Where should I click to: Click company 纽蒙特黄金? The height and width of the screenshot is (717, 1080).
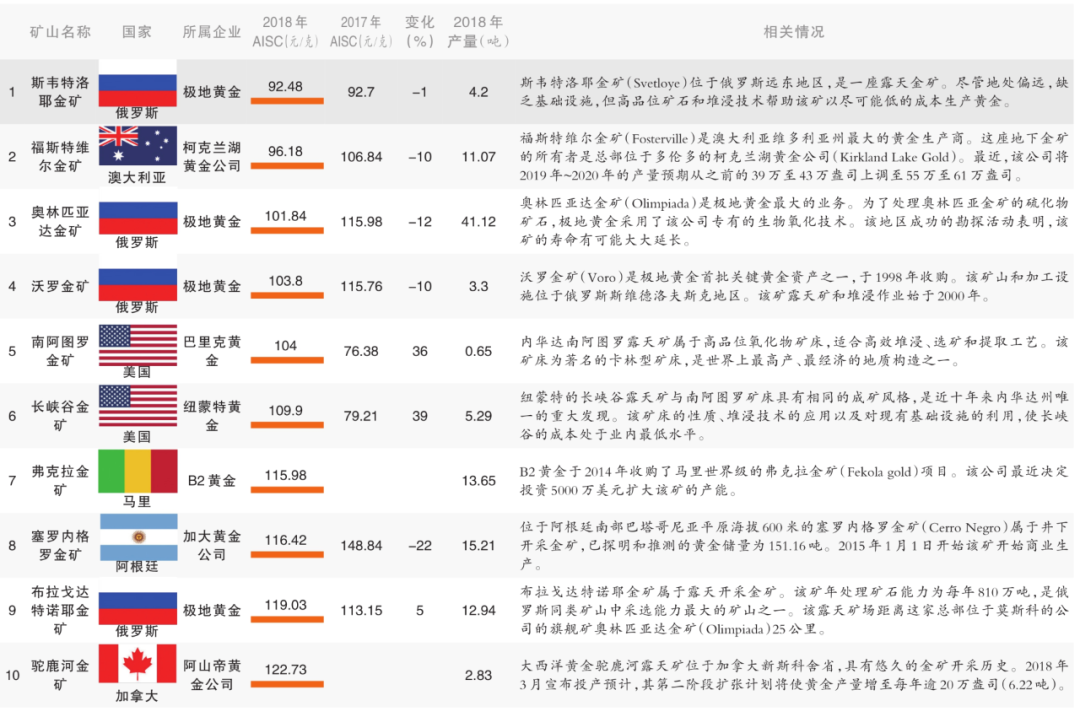pyautogui.click(x=211, y=416)
